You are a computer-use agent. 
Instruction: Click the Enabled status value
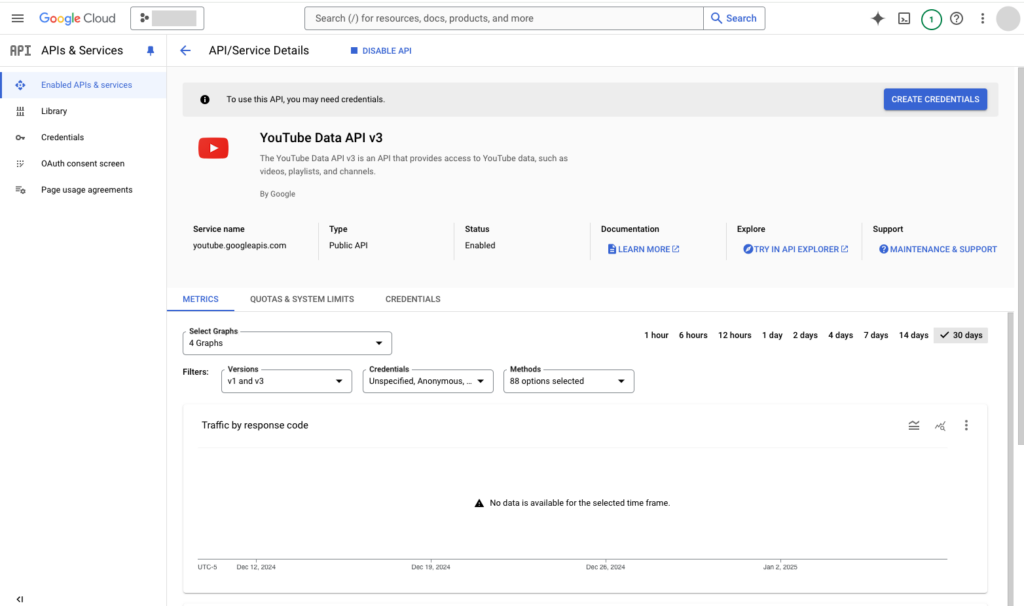(480, 246)
